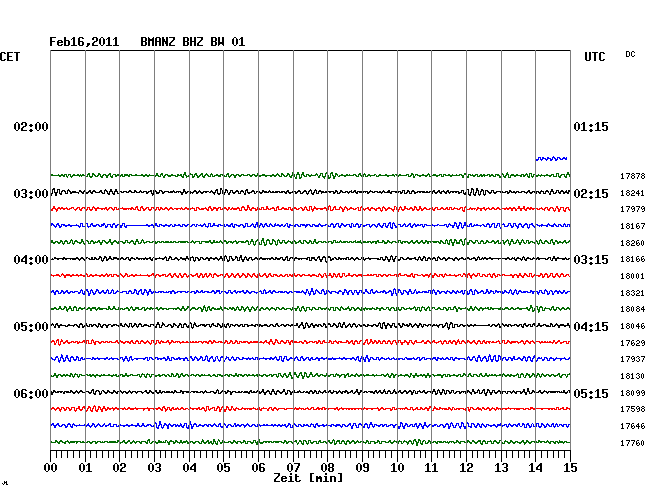Click the DC value 18167
The height and width of the screenshot is (494, 650).
tap(633, 226)
